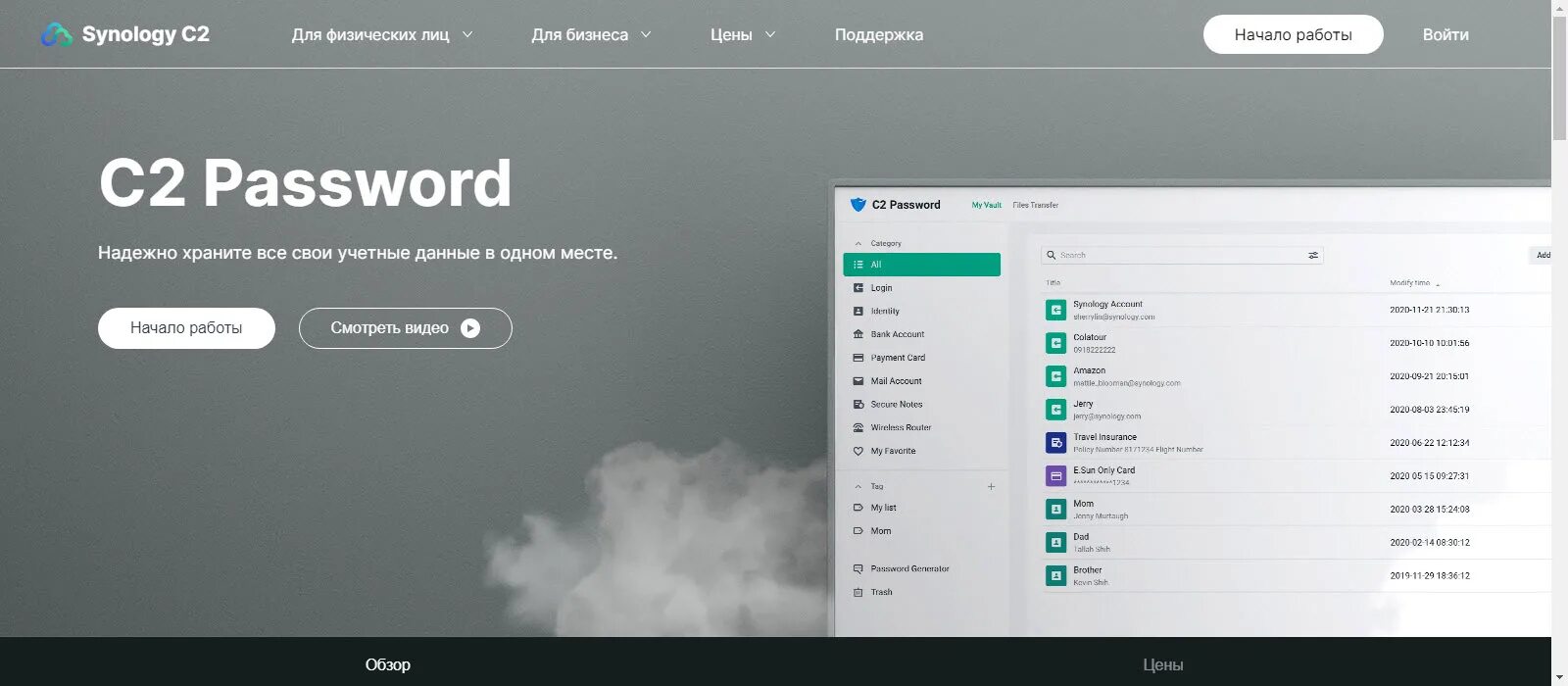1568x686 pixels.
Task: Click the Bank Account category icon
Action: pyautogui.click(x=858, y=334)
